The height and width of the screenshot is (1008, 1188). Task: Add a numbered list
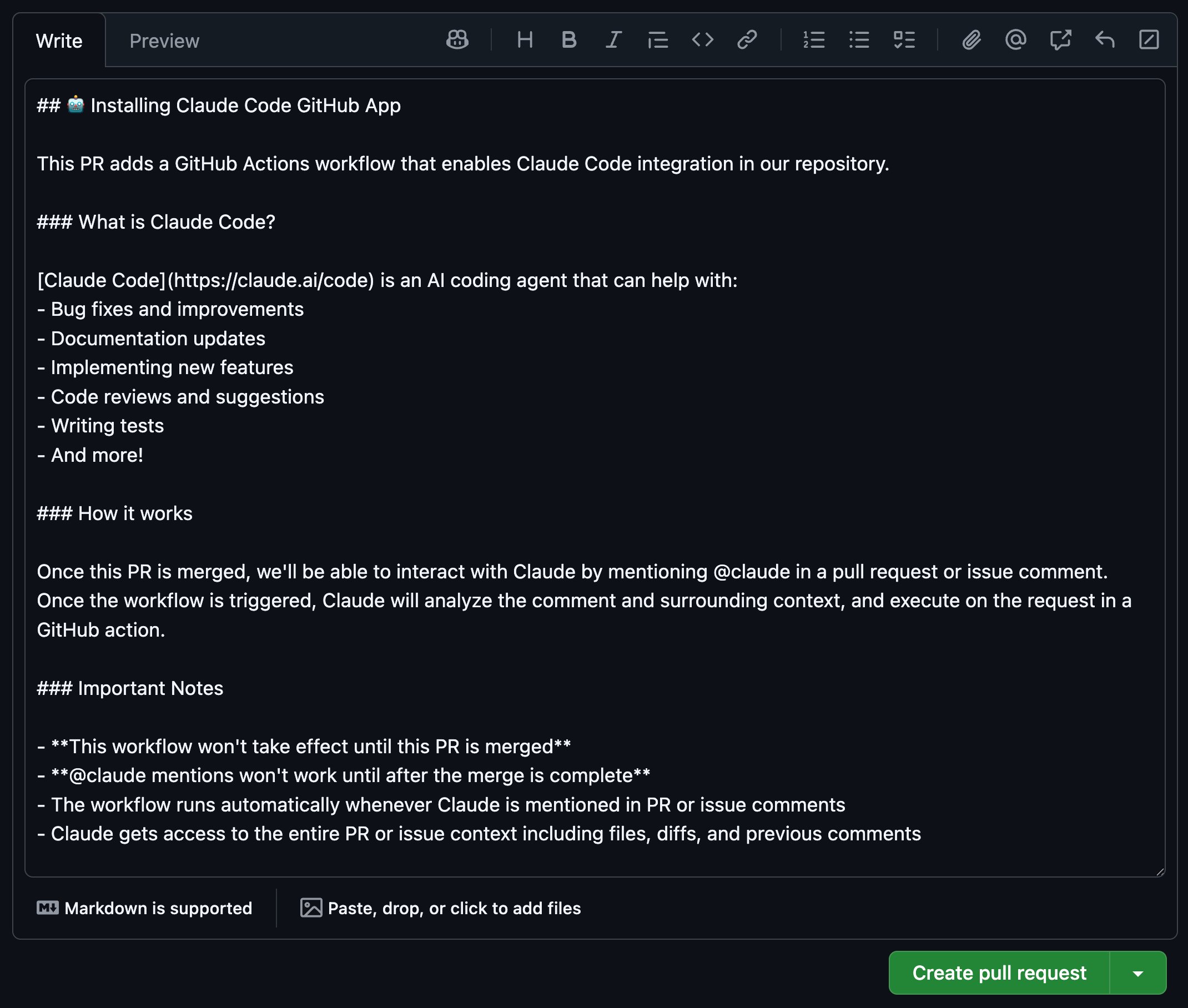(813, 39)
